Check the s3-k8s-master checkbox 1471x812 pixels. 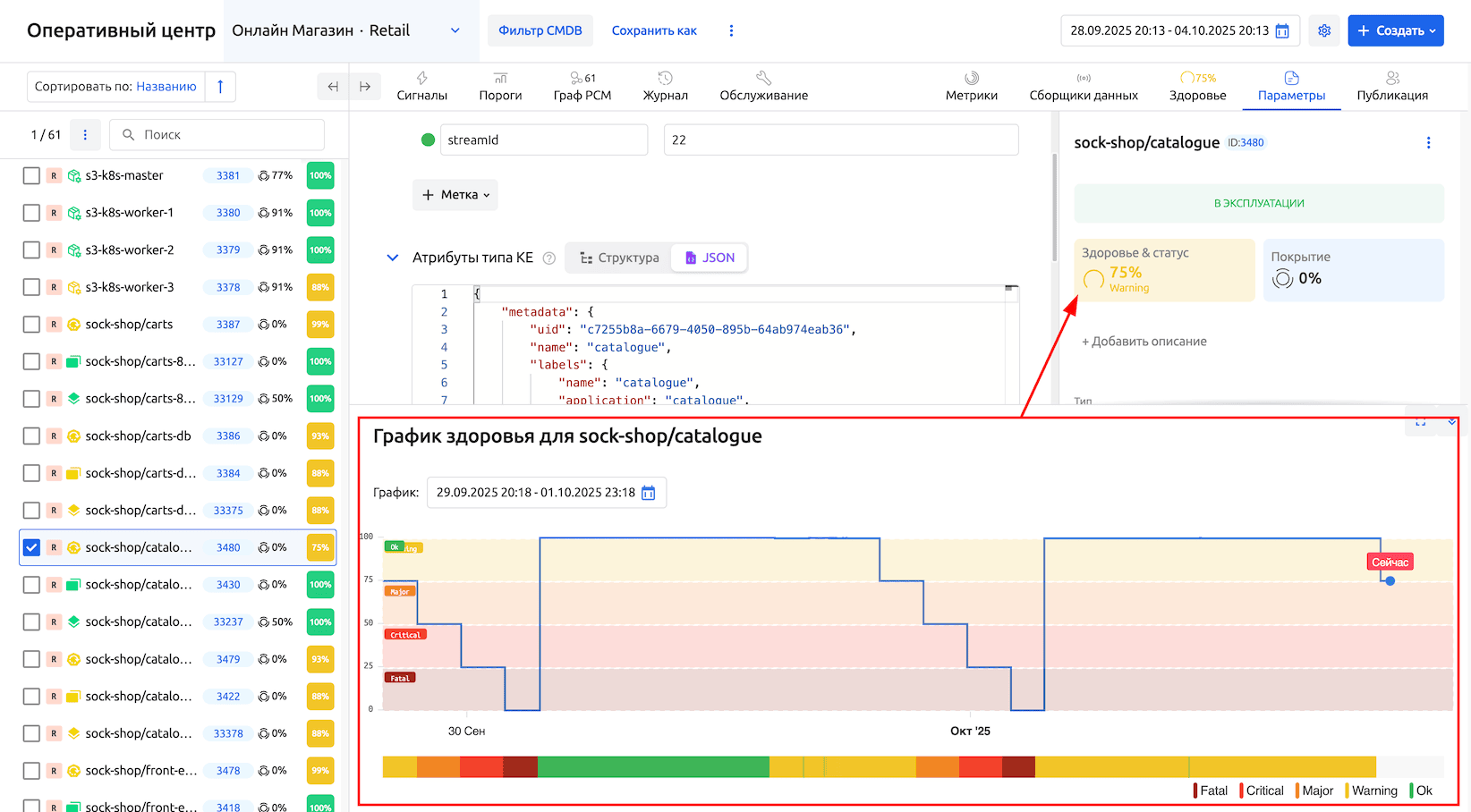(x=31, y=176)
